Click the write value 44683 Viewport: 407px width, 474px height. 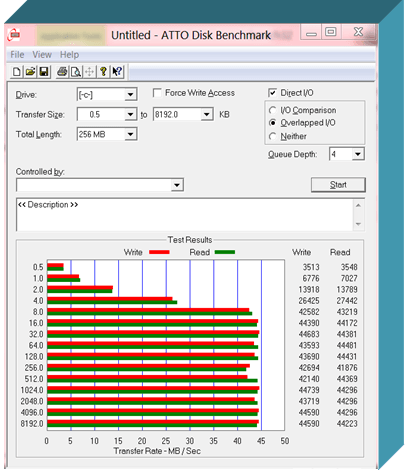(309, 334)
